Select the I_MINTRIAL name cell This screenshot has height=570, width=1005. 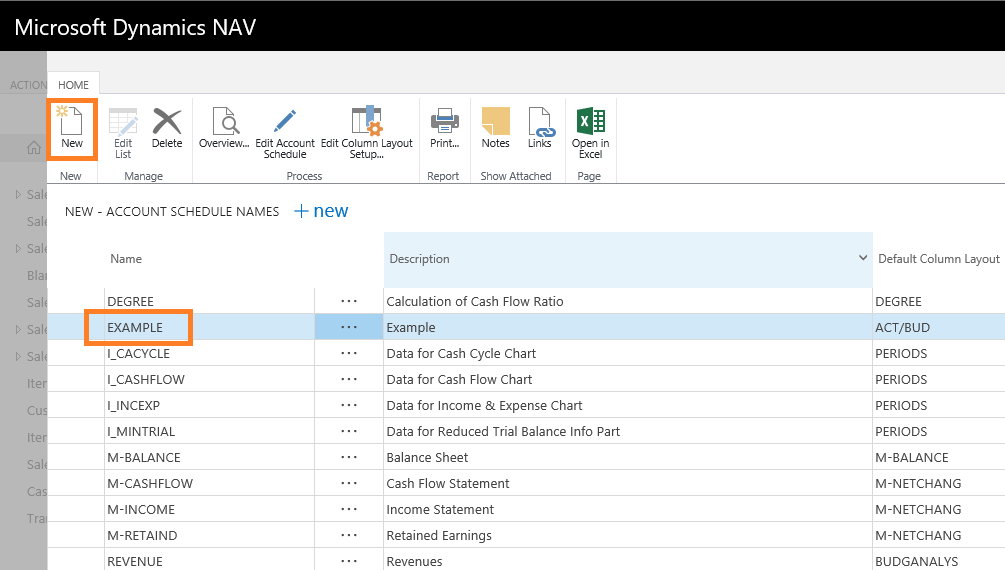pyautogui.click(x=210, y=432)
